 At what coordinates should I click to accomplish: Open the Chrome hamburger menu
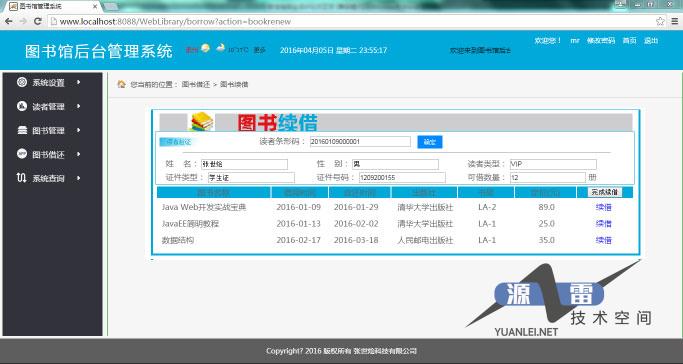[x=675, y=21]
